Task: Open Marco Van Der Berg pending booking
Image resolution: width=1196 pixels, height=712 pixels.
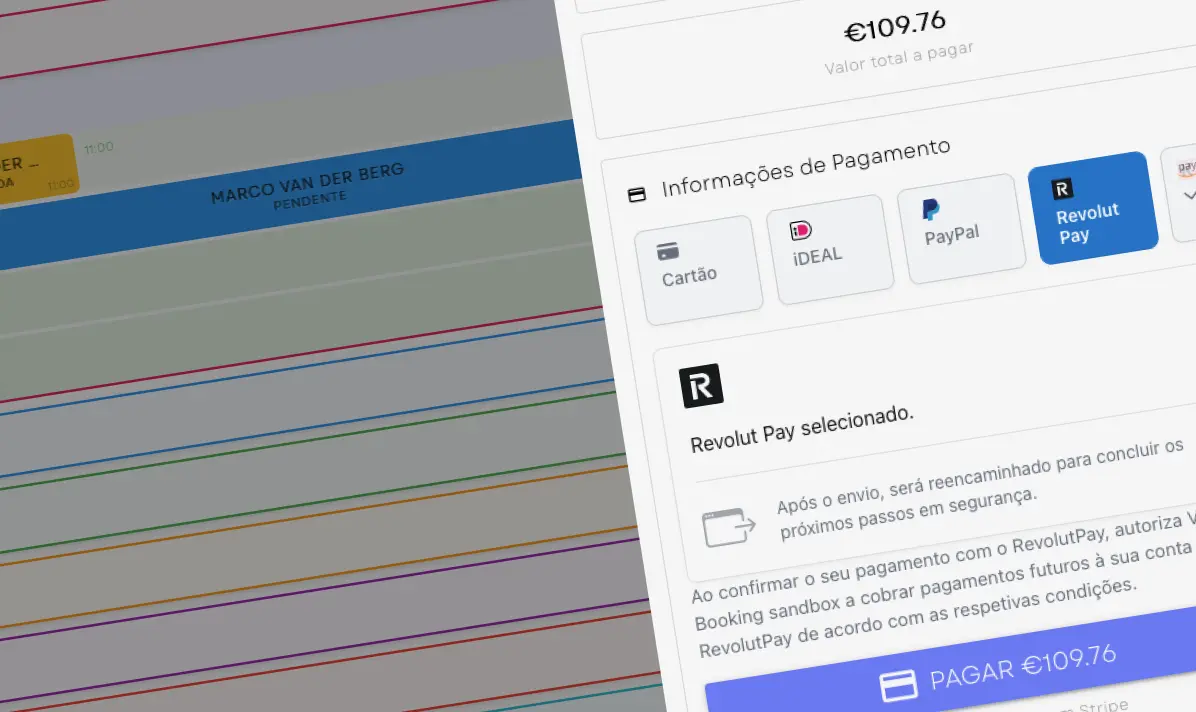Action: [x=290, y=194]
